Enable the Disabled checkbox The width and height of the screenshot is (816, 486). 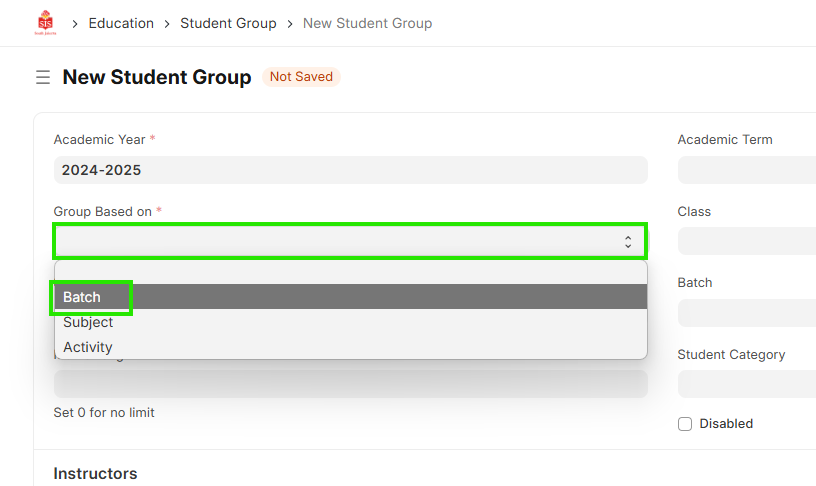coord(685,424)
